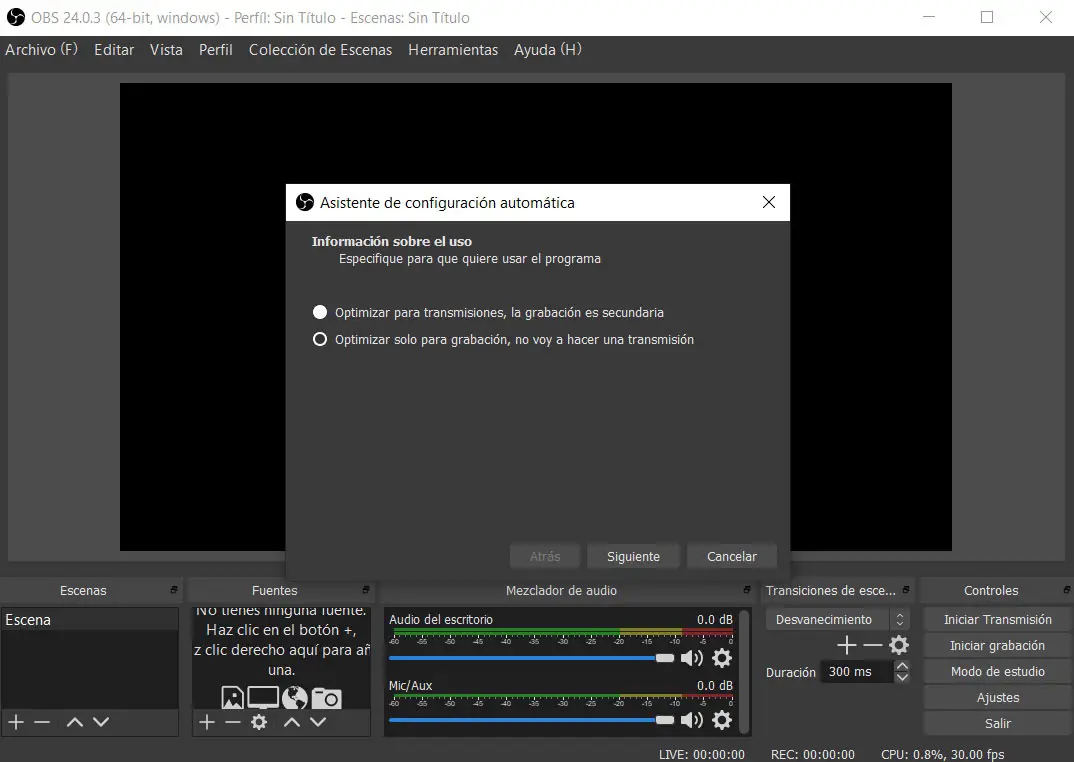The image size is (1074, 762).
Task: Mute the Mic/Aux speaker
Action: 692,720
